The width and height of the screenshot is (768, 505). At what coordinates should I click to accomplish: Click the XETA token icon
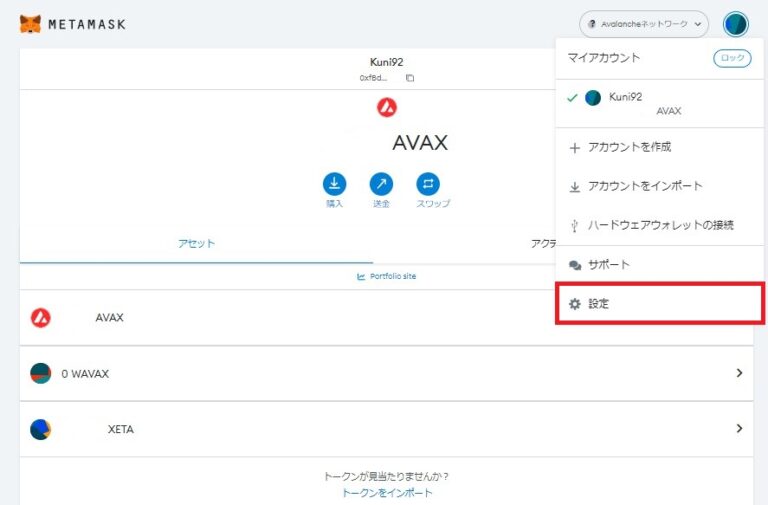coord(41,429)
